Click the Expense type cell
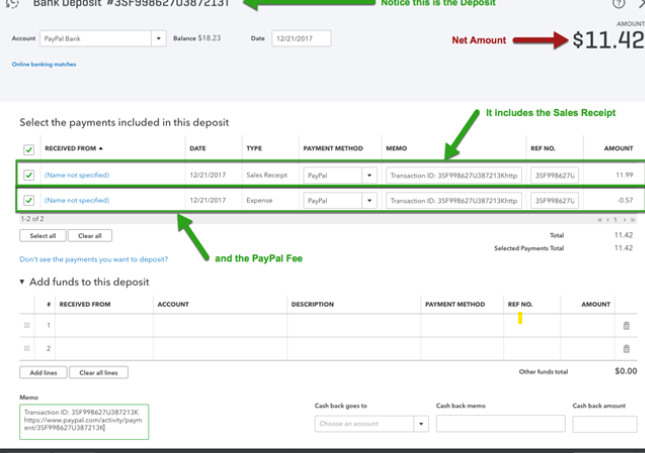Viewport: 645px width, 453px height. [x=259, y=200]
